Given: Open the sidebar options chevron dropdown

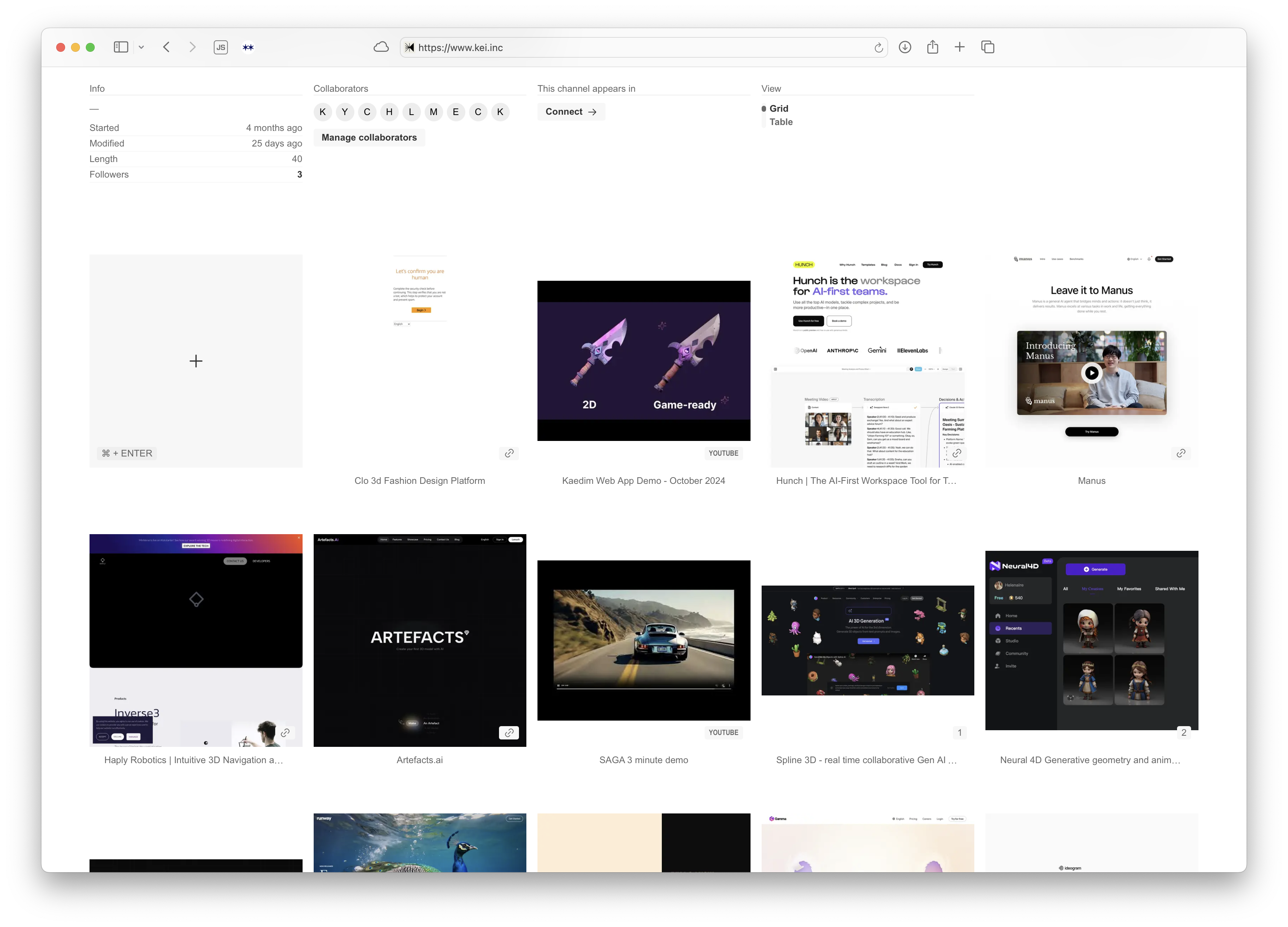Looking at the screenshot, I should 141,48.
